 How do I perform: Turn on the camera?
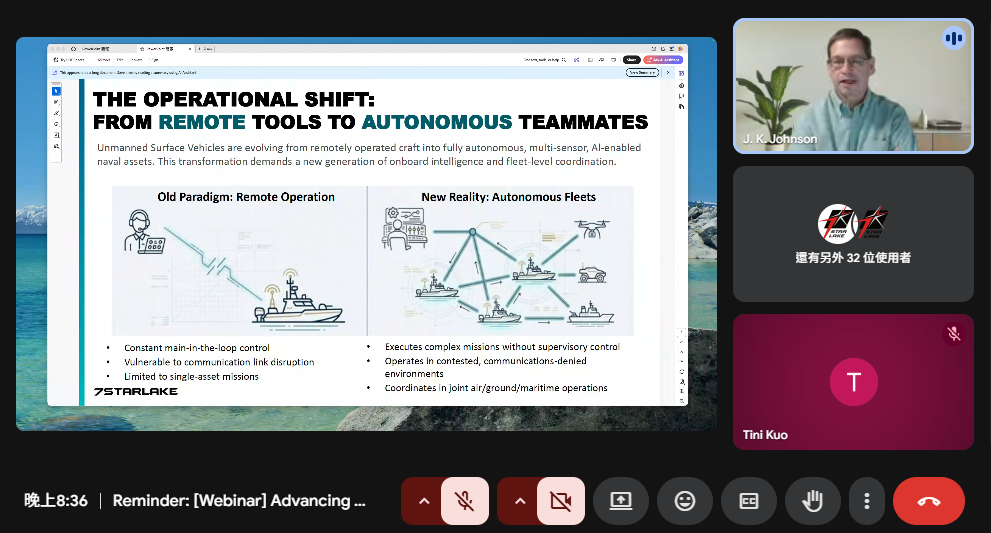(561, 501)
